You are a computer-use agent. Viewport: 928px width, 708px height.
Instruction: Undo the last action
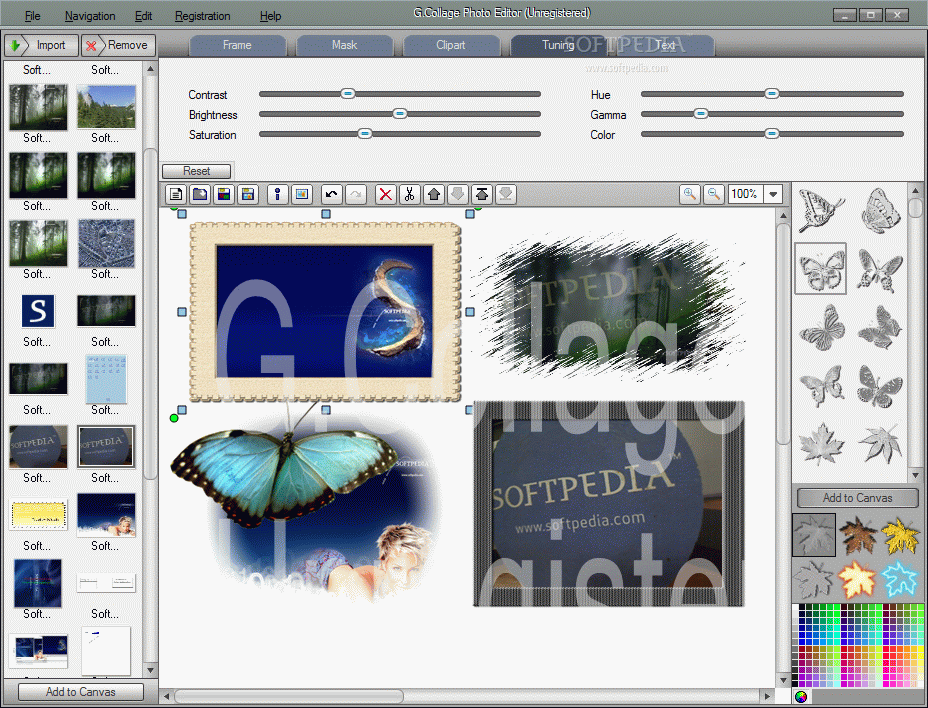(x=331, y=194)
